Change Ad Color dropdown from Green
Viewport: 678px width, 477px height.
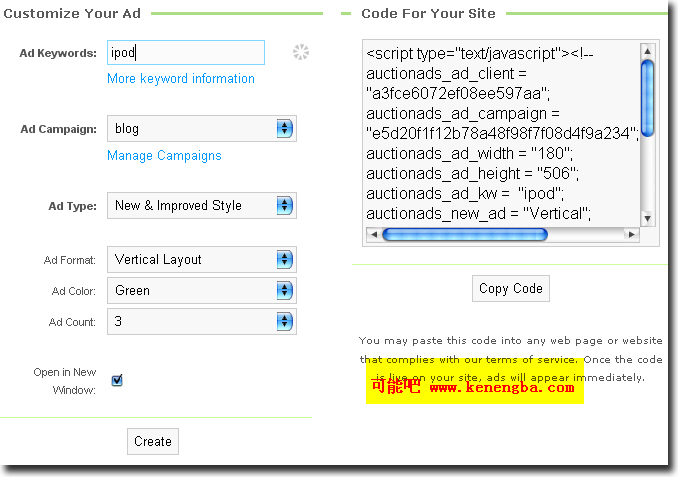[202, 290]
